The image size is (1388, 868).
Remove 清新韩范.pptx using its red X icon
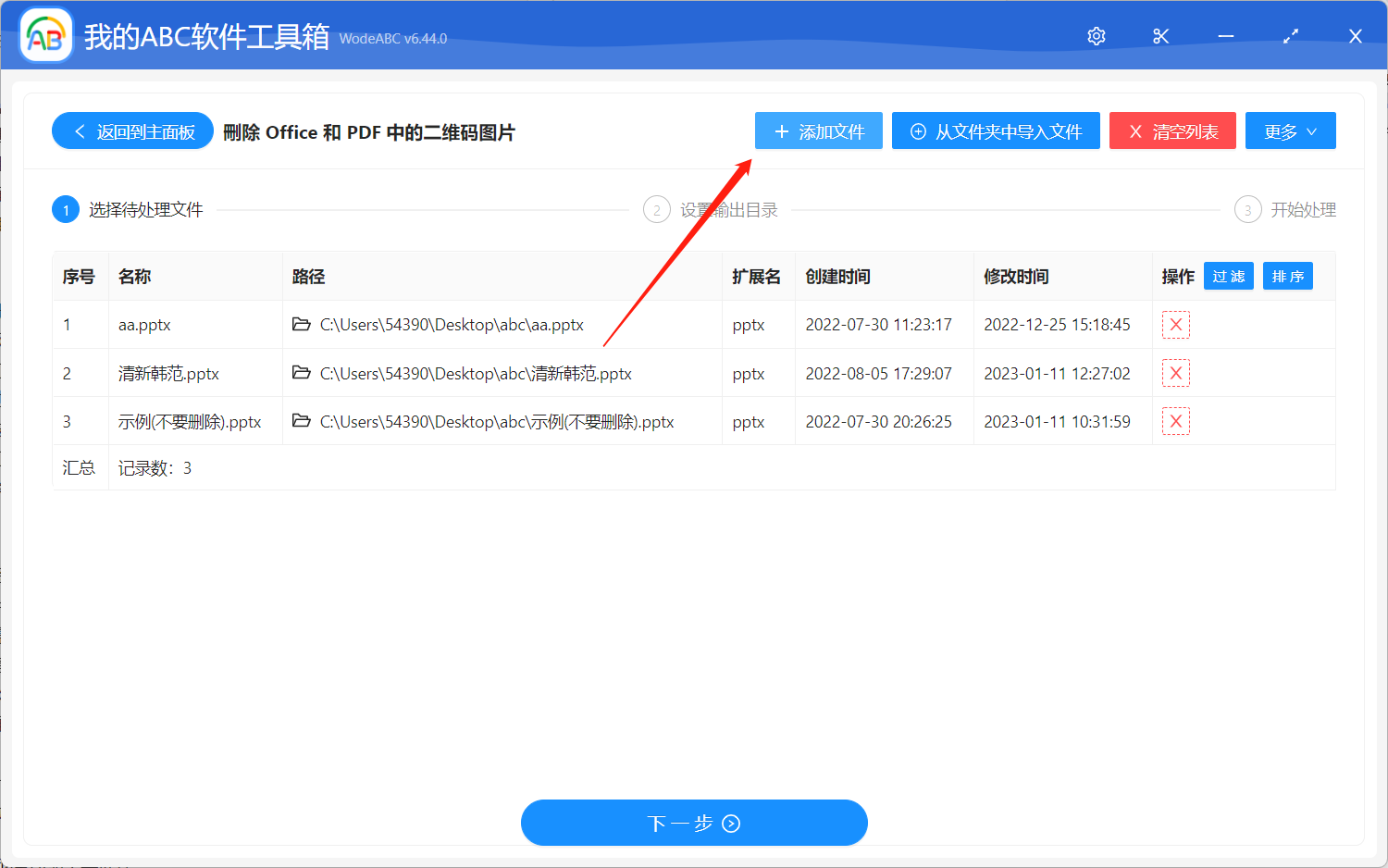point(1175,373)
